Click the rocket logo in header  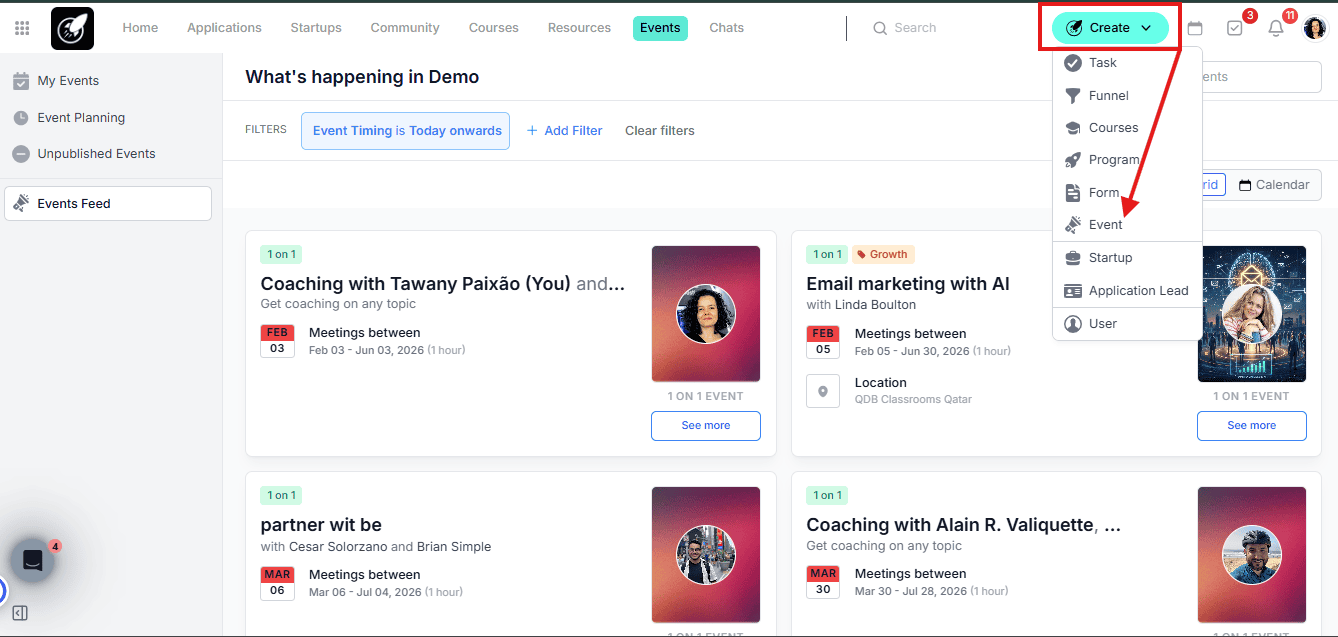point(72,28)
